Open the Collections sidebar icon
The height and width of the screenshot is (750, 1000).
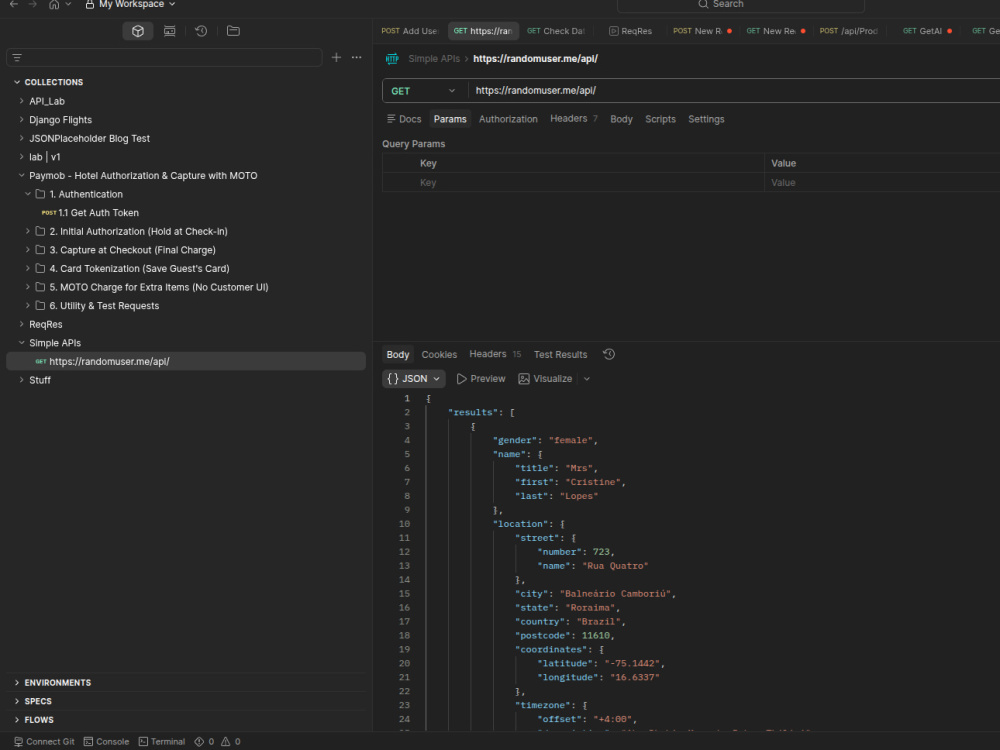pos(138,31)
